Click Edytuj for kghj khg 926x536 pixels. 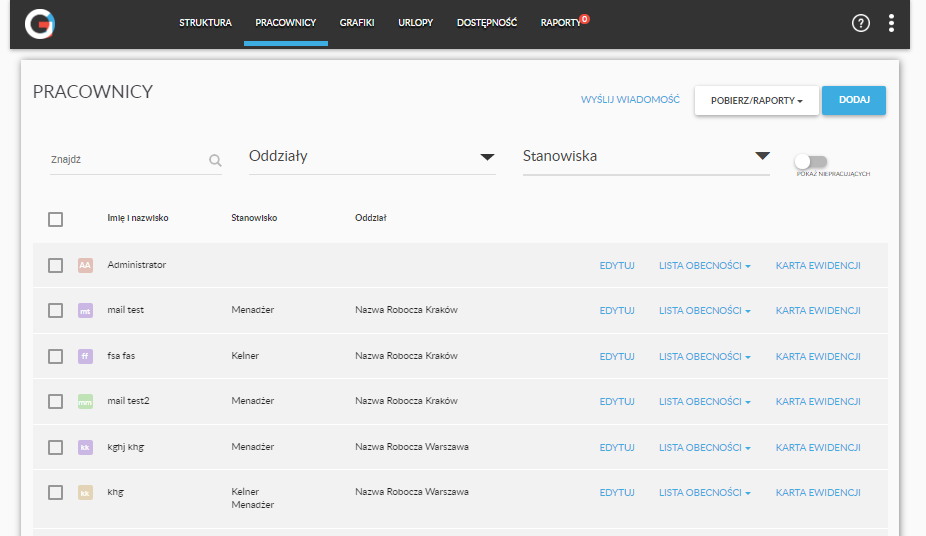point(617,447)
